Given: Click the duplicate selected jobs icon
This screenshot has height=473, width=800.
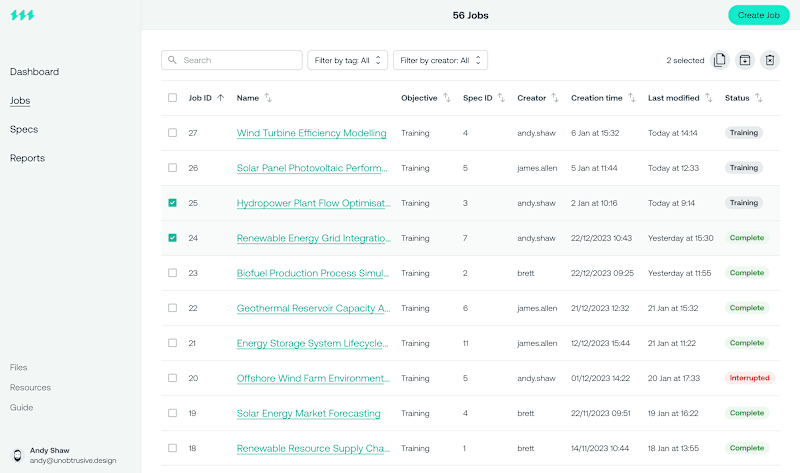Looking at the screenshot, I should tap(719, 60).
